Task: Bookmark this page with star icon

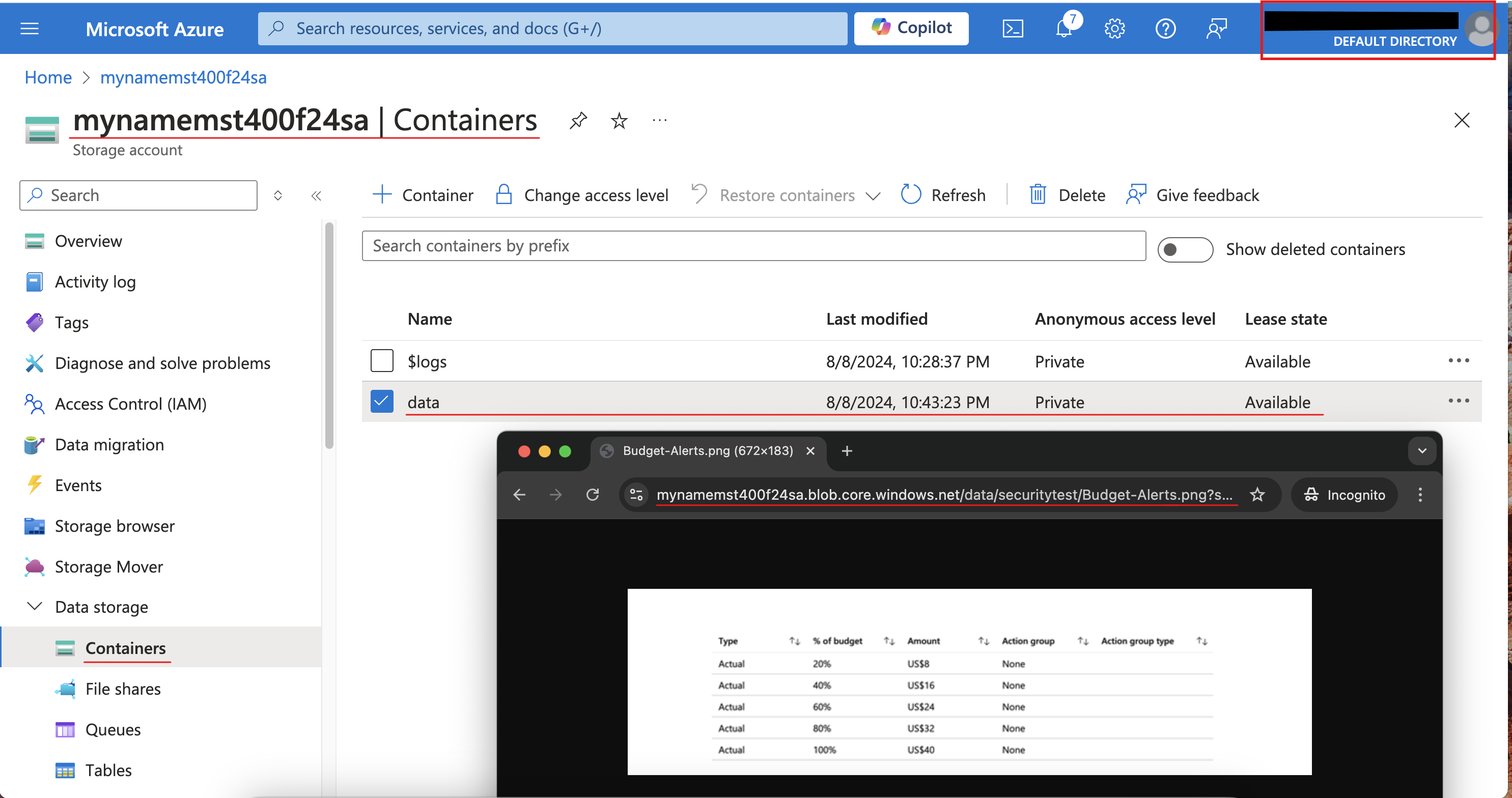Action: pyautogui.click(x=1256, y=495)
